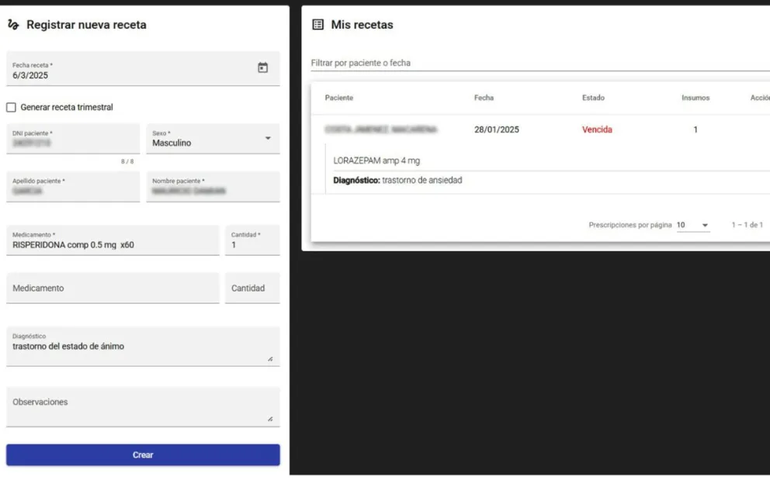The height and width of the screenshot is (480, 770).
Task: Enable Generar receta trimestral checkbox
Action: tap(11, 107)
